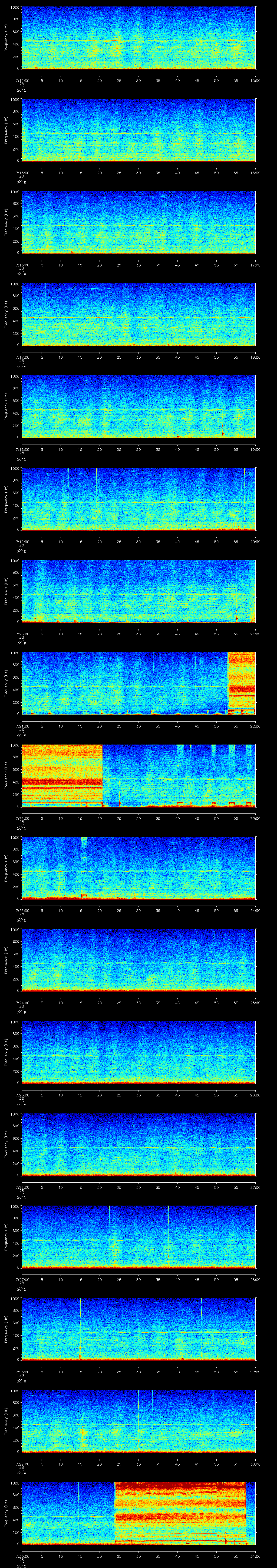
Task: Select the spectrogram panel starting at 7:25:00
Action: tap(138, 1052)
